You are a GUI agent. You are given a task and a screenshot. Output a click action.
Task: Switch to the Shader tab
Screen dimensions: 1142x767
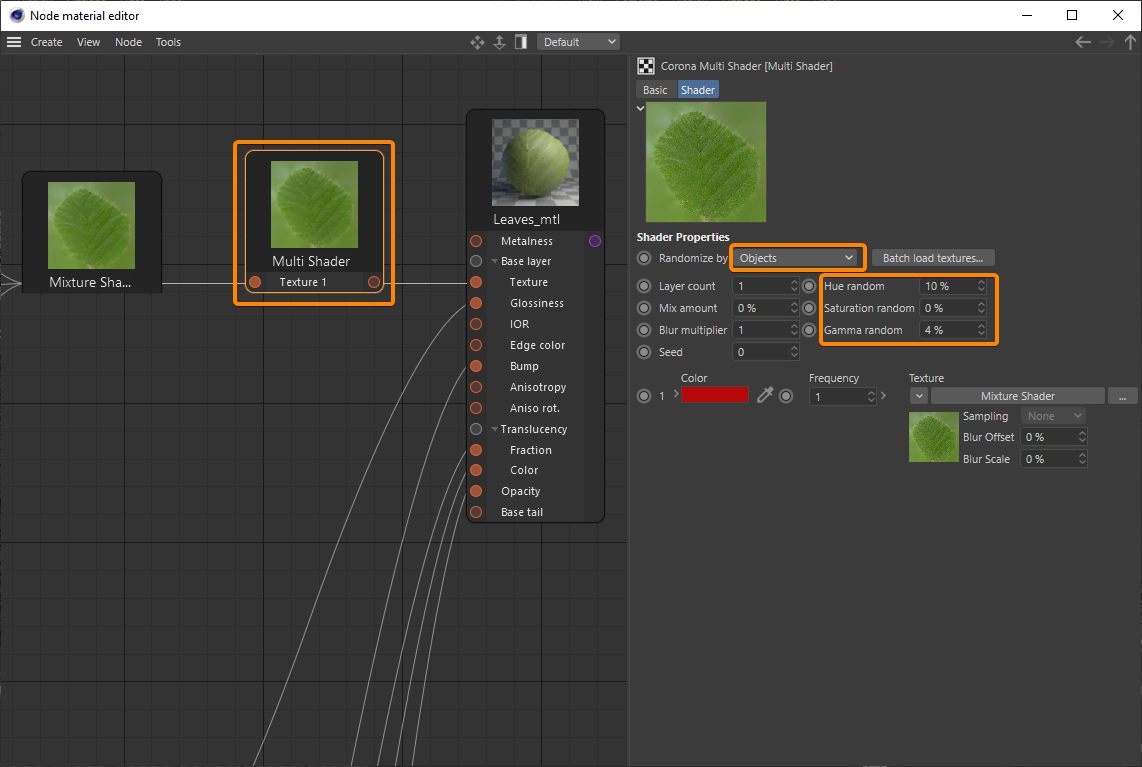pyautogui.click(x=698, y=90)
